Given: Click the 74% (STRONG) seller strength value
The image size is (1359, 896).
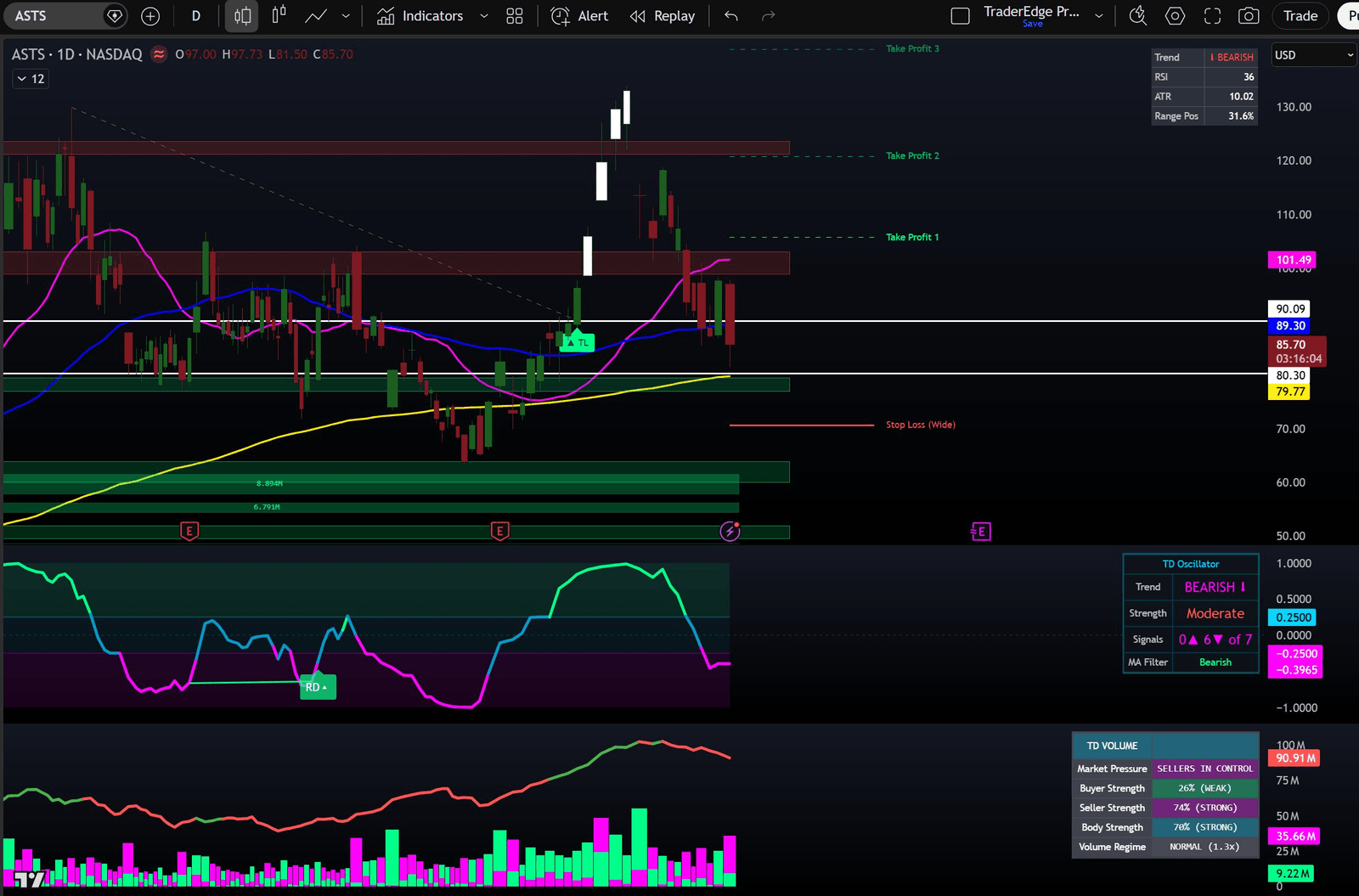Looking at the screenshot, I should click(1204, 808).
